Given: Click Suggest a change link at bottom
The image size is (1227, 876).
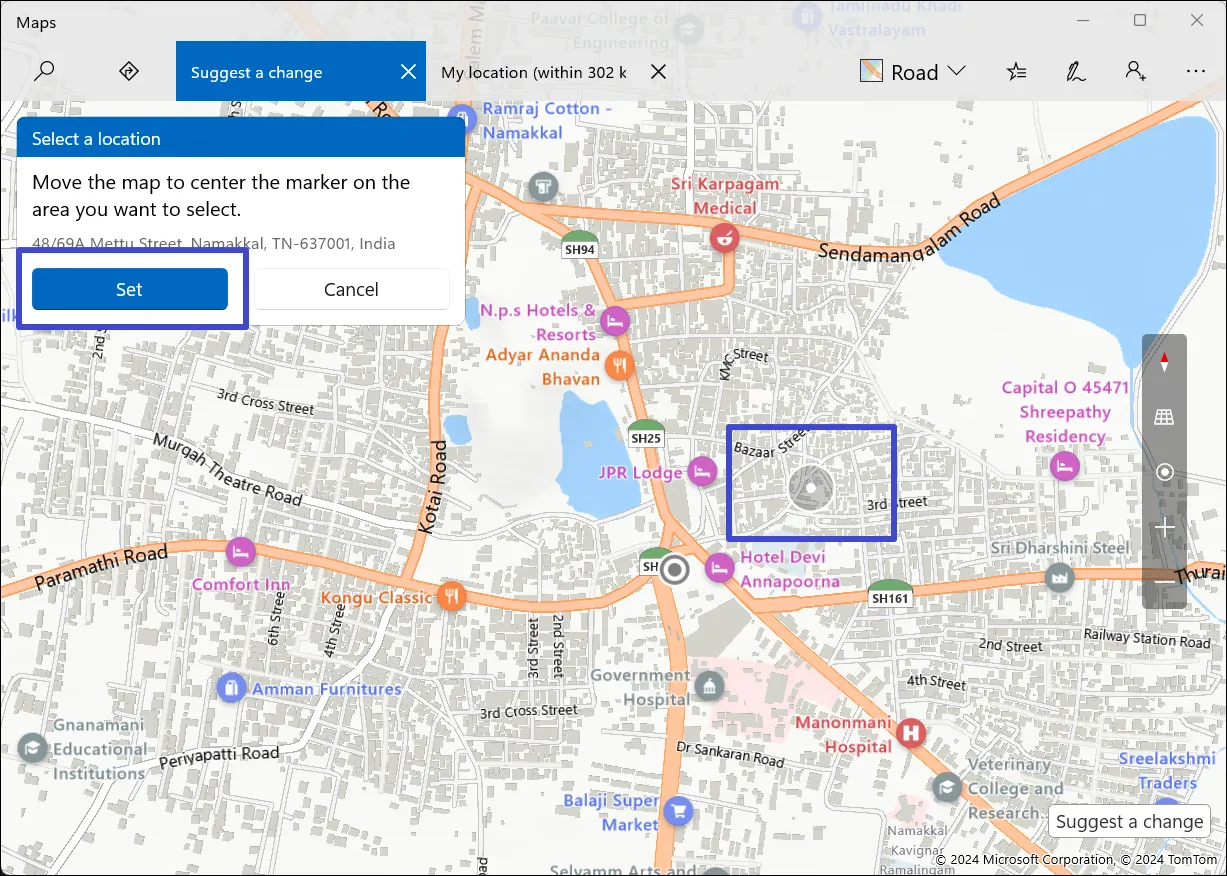Looking at the screenshot, I should tap(1129, 822).
